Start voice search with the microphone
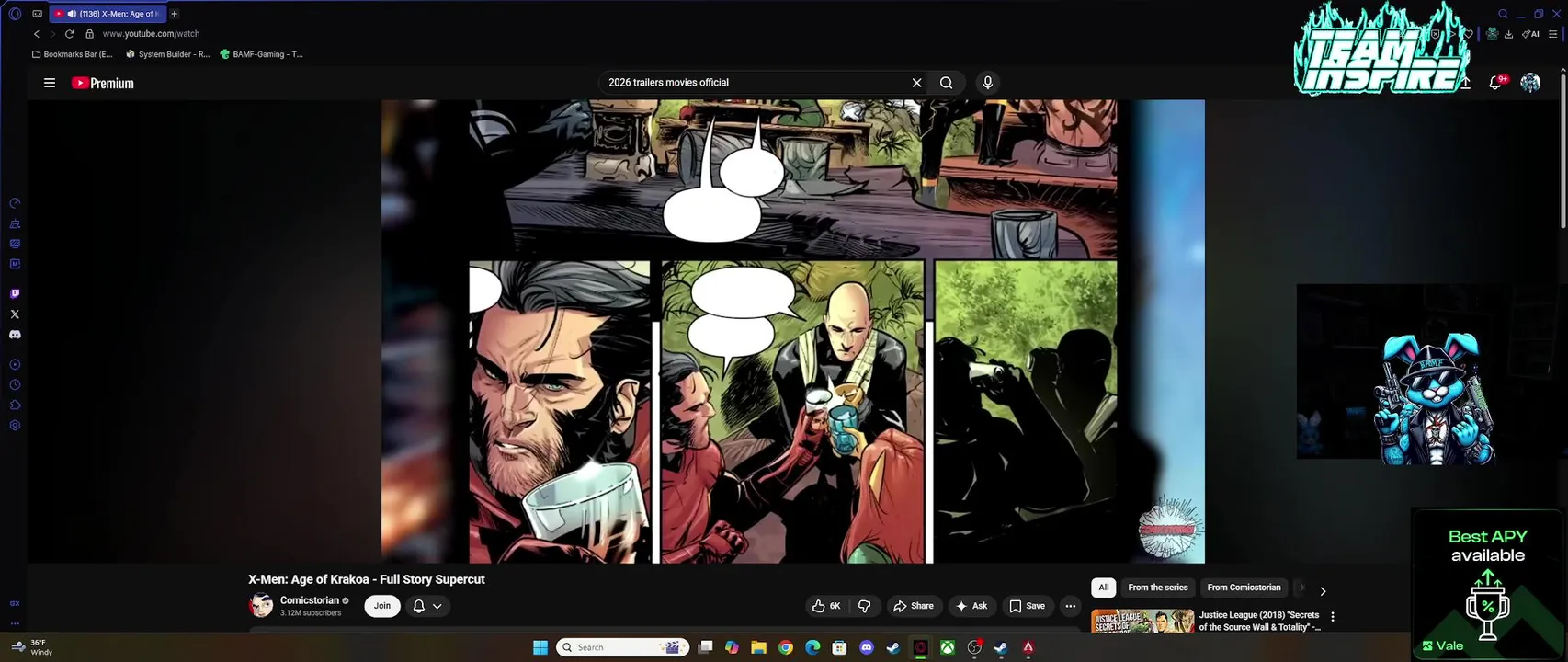 [988, 83]
